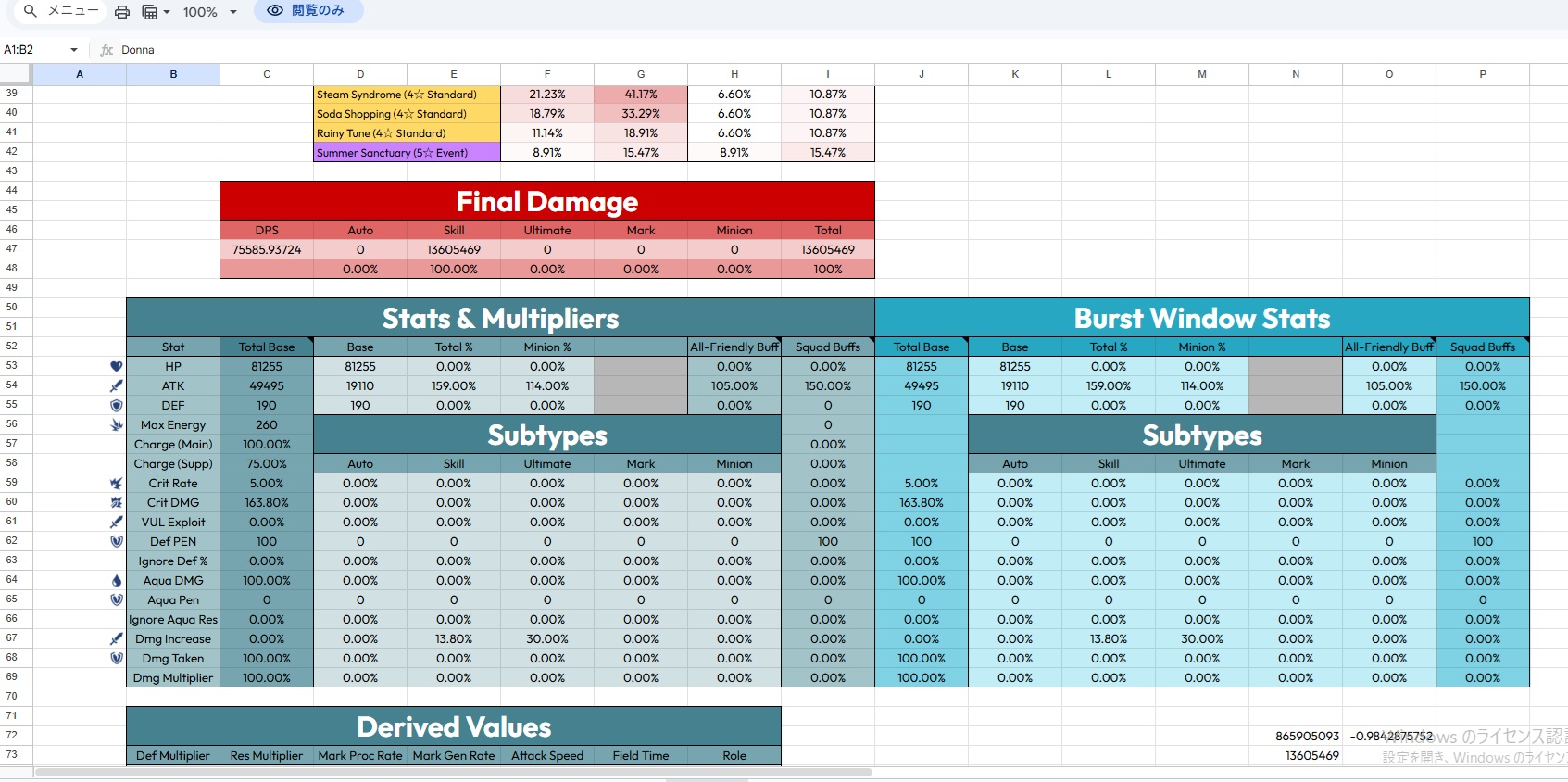Click the shield icon beside DEF
Viewport: 1568px width, 782px height.
pos(116,405)
